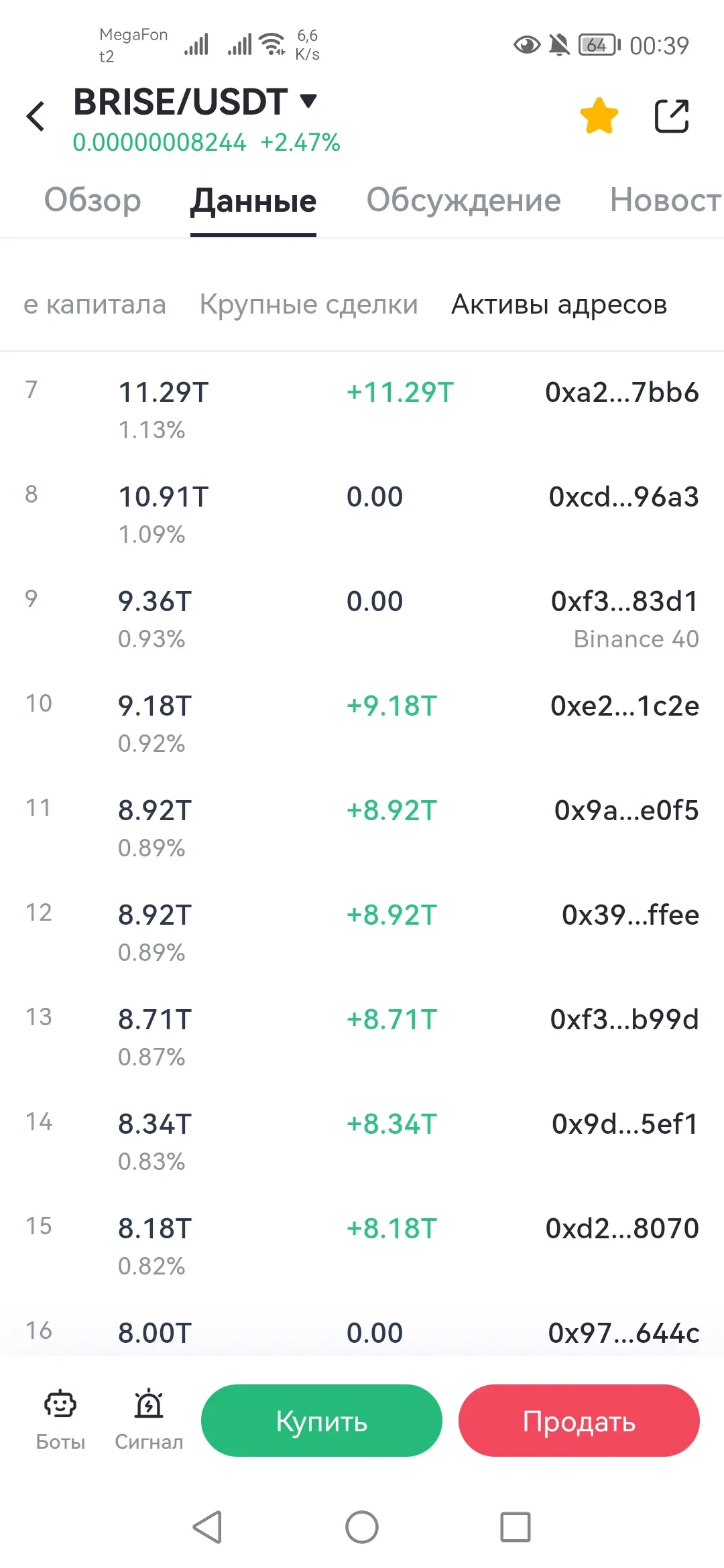Open address 0xa2...7bb6 in row 7
Image resolution: width=724 pixels, height=1568 pixels.
(622, 393)
